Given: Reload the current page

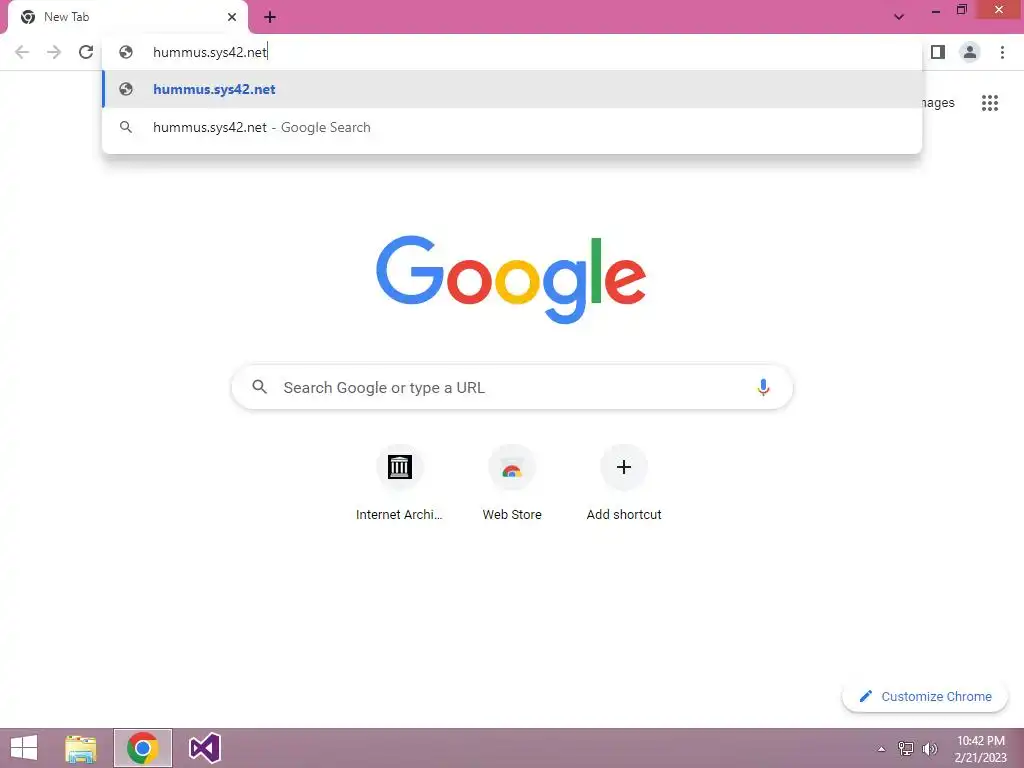Looking at the screenshot, I should 86,52.
